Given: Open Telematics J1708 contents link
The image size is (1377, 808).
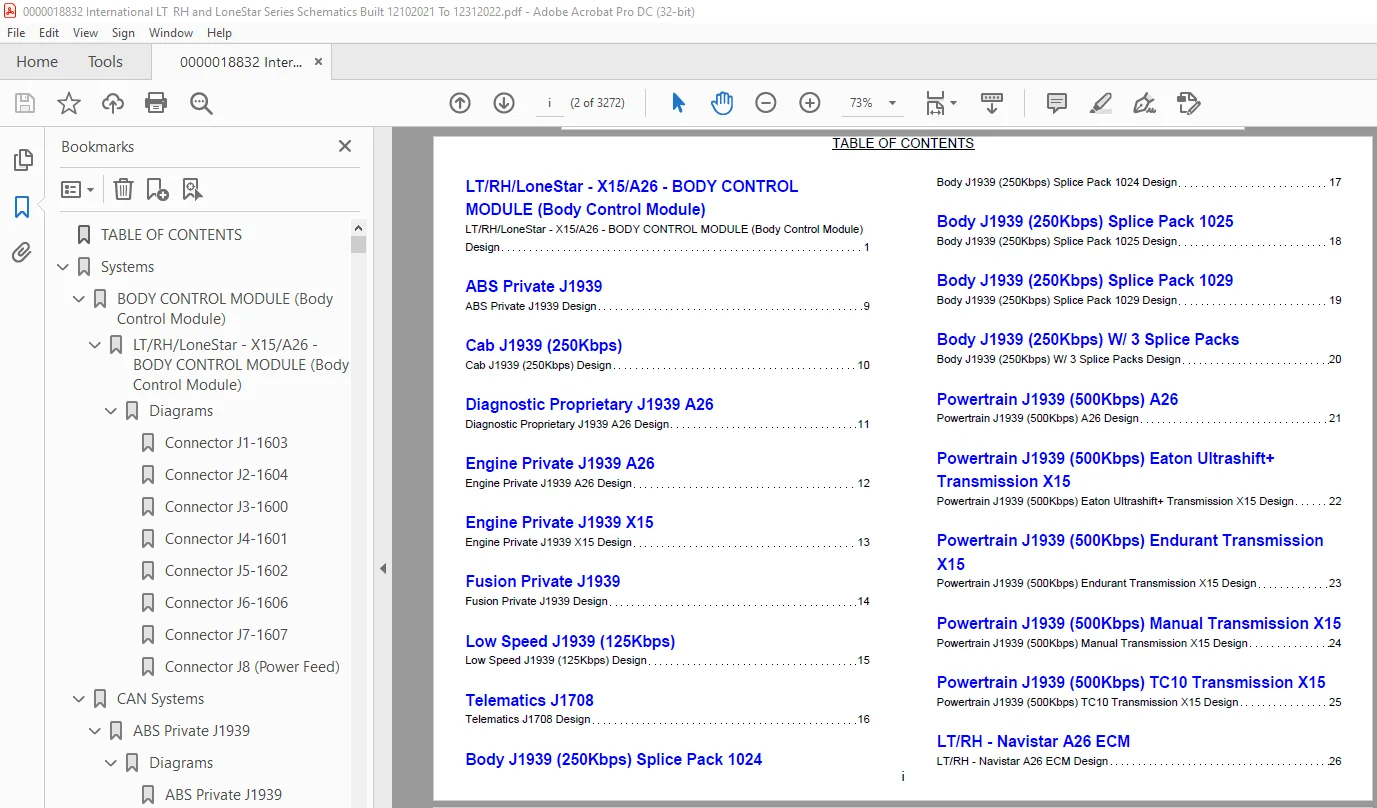Looking at the screenshot, I should pos(530,700).
